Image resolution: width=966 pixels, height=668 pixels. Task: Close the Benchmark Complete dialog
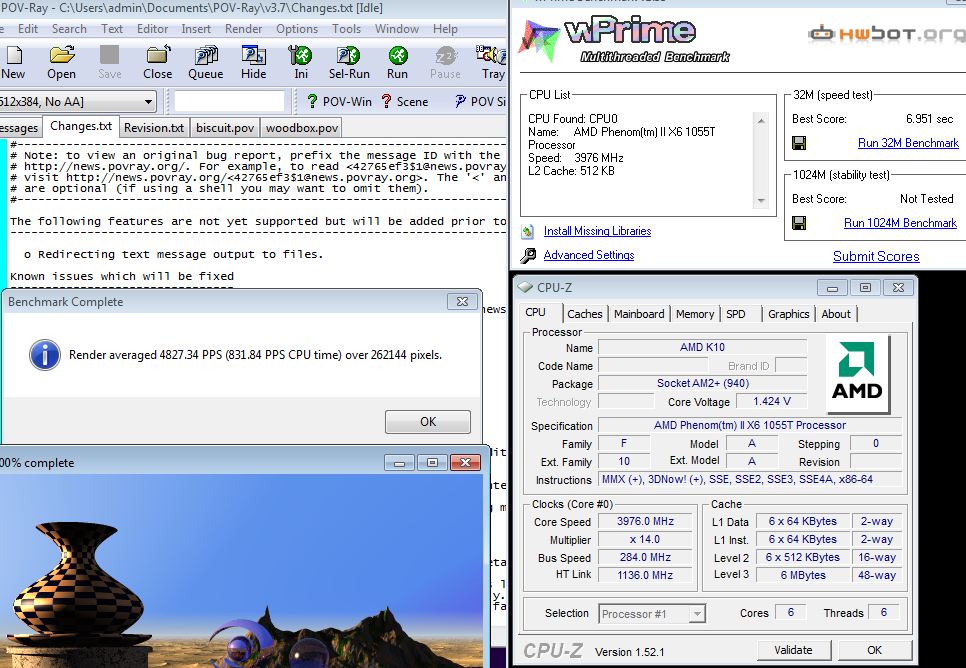point(462,301)
